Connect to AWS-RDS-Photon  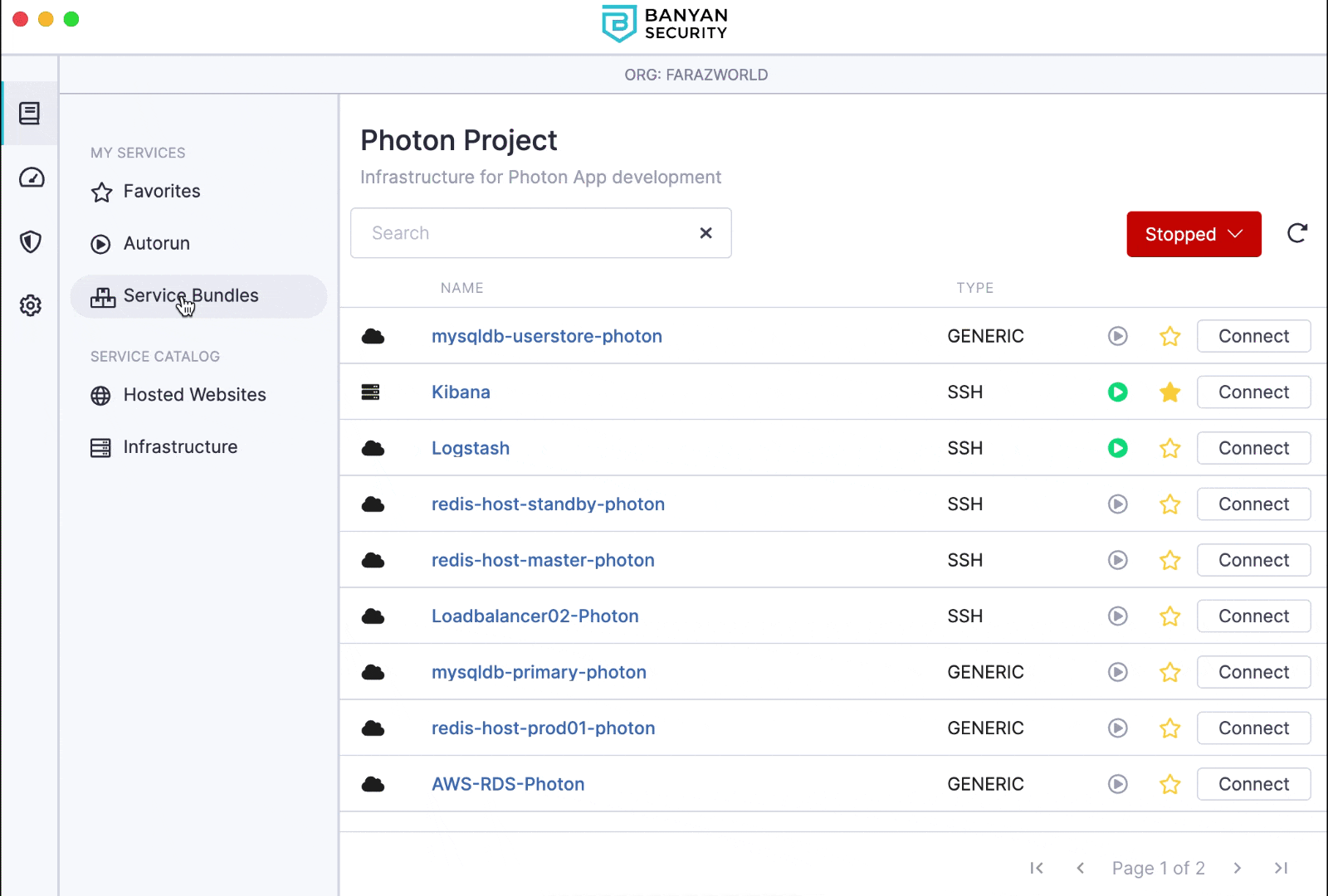[x=1253, y=784]
